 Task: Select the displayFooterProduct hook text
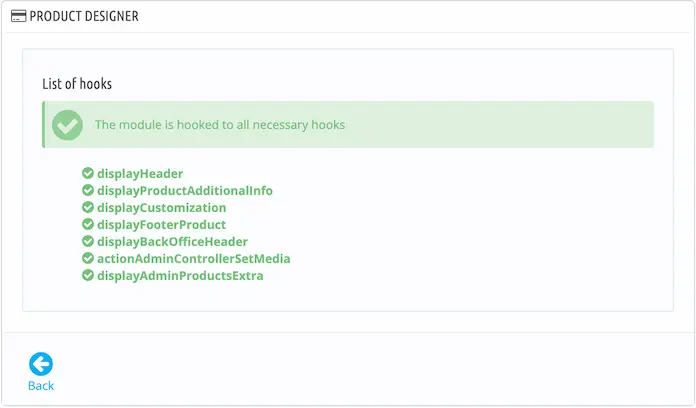(x=162, y=225)
